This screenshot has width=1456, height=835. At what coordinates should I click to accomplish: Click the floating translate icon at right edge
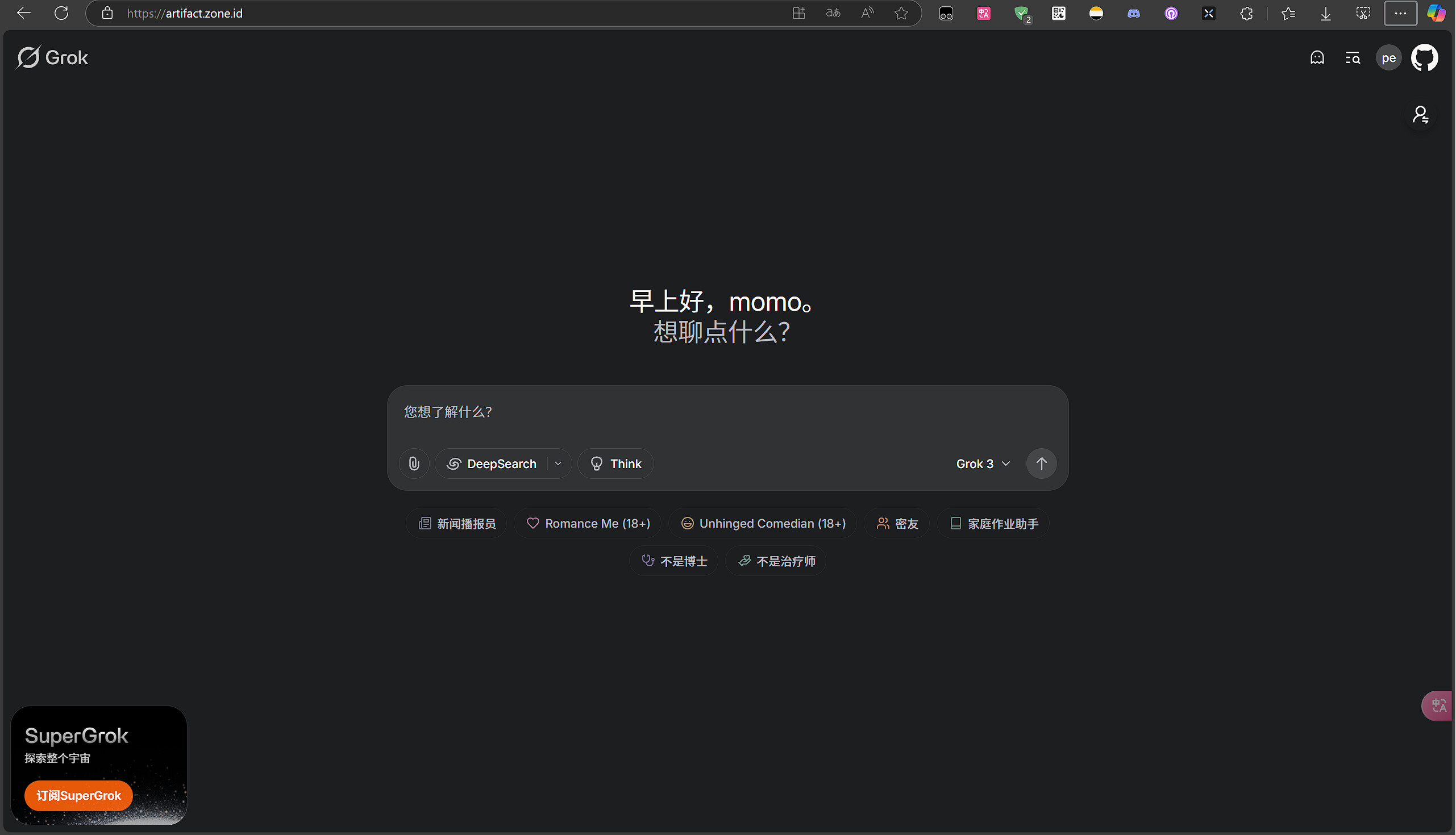[1438, 705]
